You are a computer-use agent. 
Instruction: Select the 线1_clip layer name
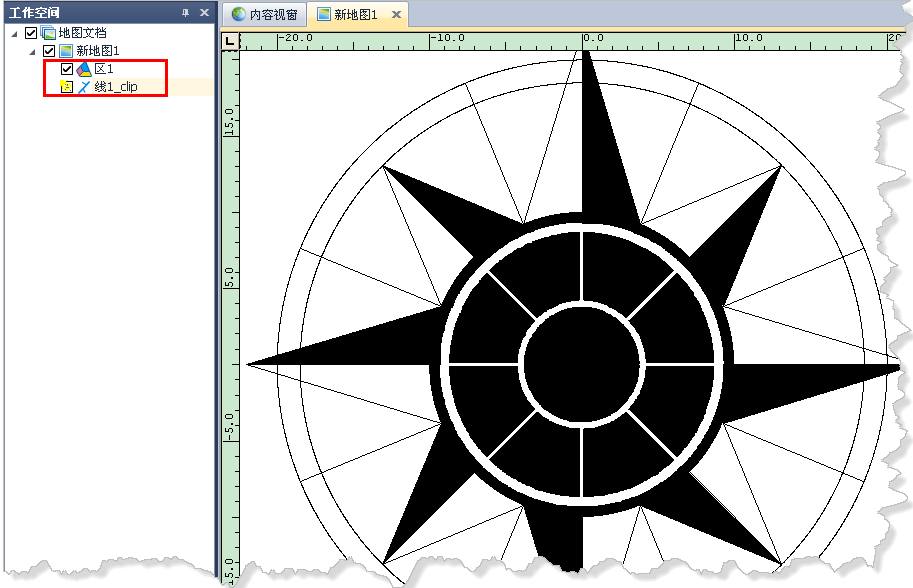115,87
